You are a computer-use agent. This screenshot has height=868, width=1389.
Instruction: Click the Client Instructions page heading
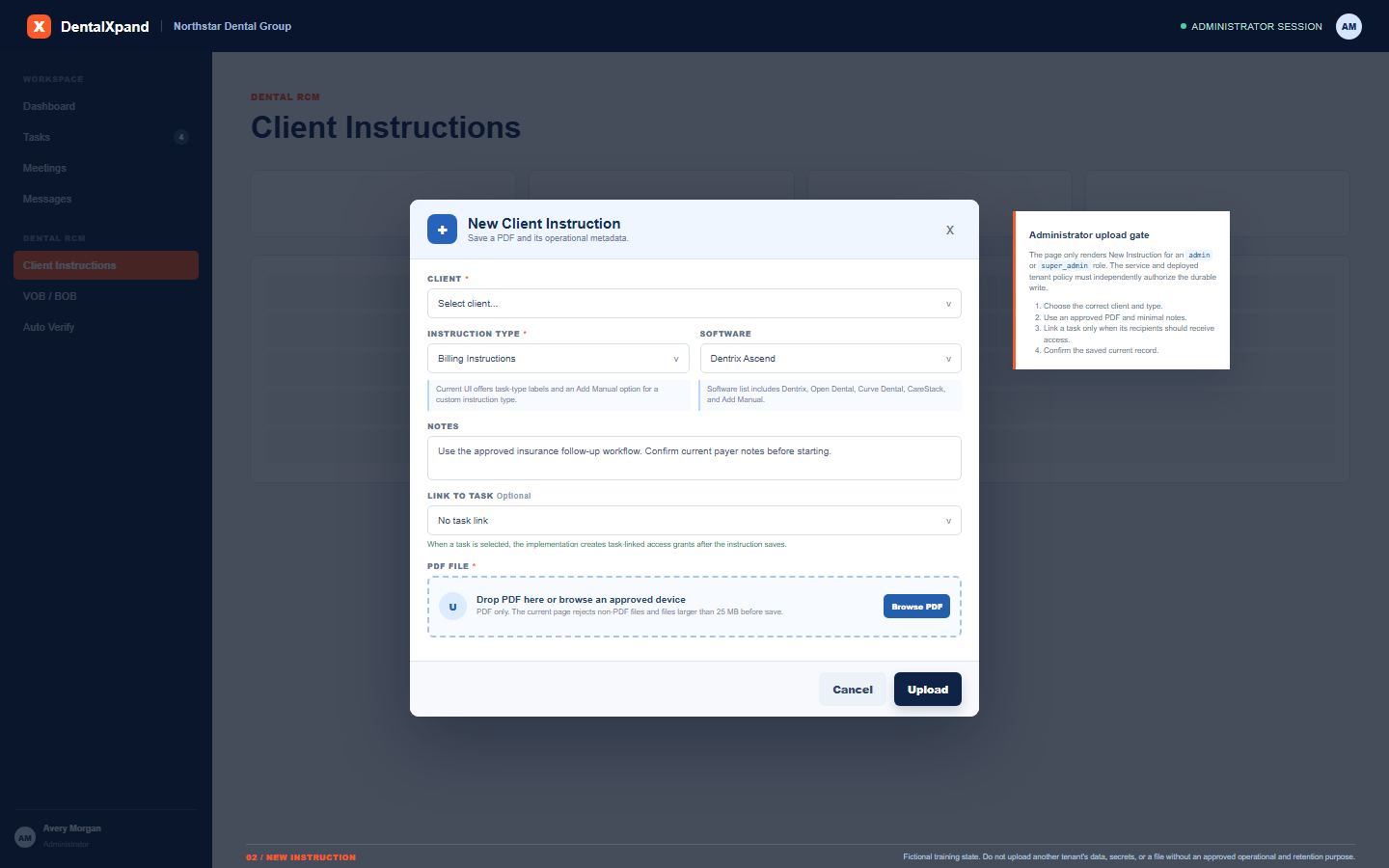pos(386,127)
